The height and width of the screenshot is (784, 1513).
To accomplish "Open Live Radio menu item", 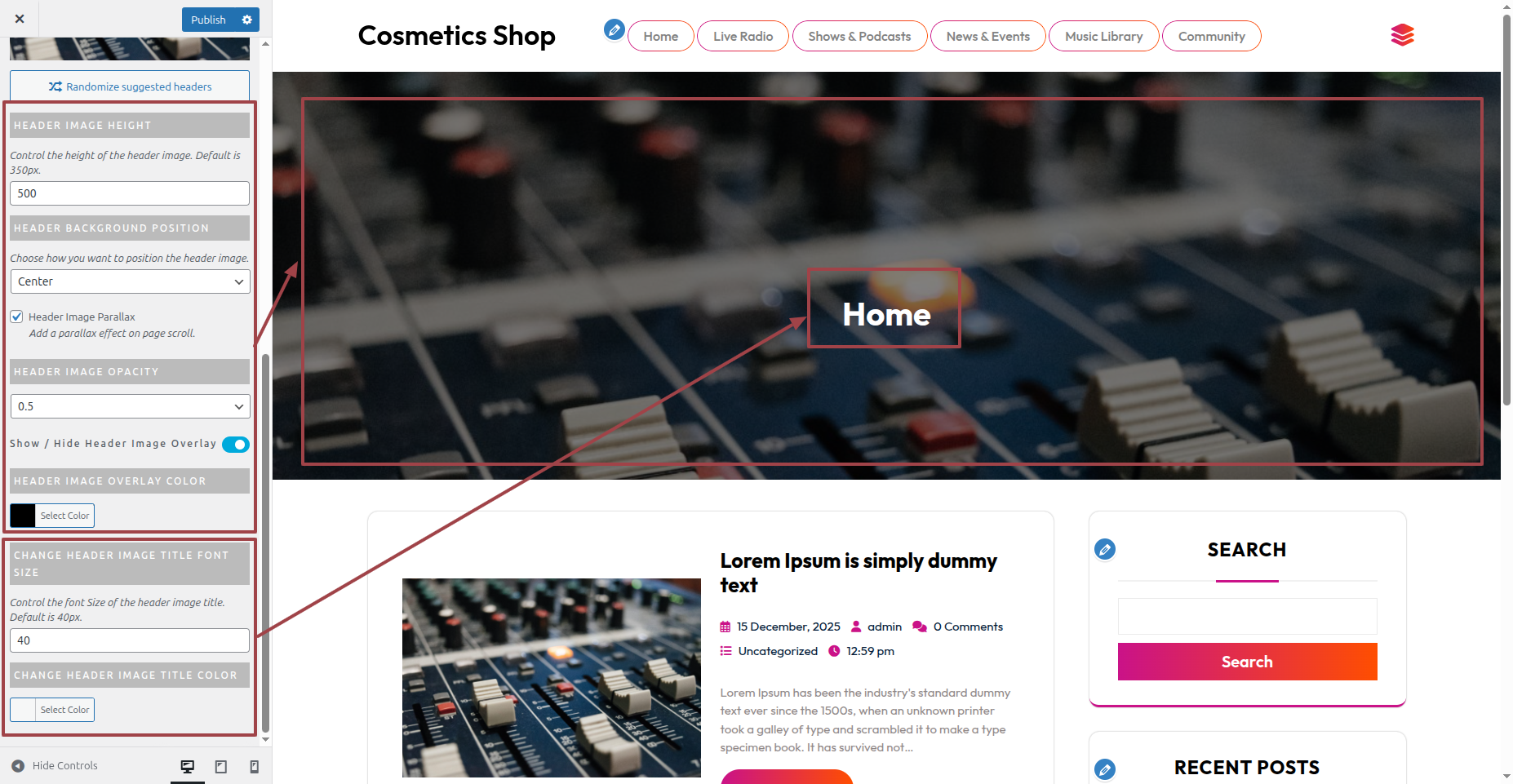I will (x=743, y=36).
